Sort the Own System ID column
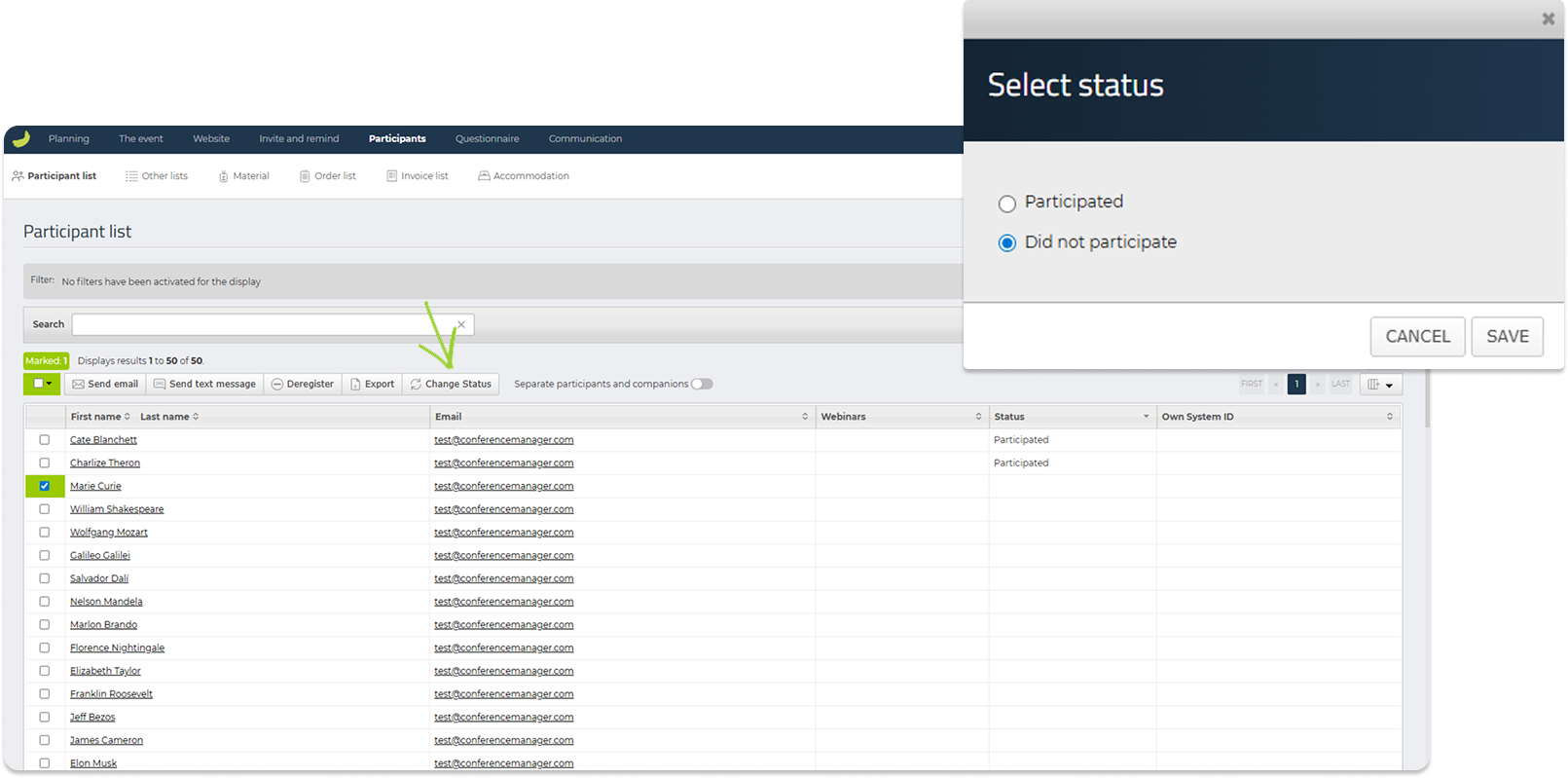Image resolution: width=1568 pixels, height=778 pixels. (1390, 417)
